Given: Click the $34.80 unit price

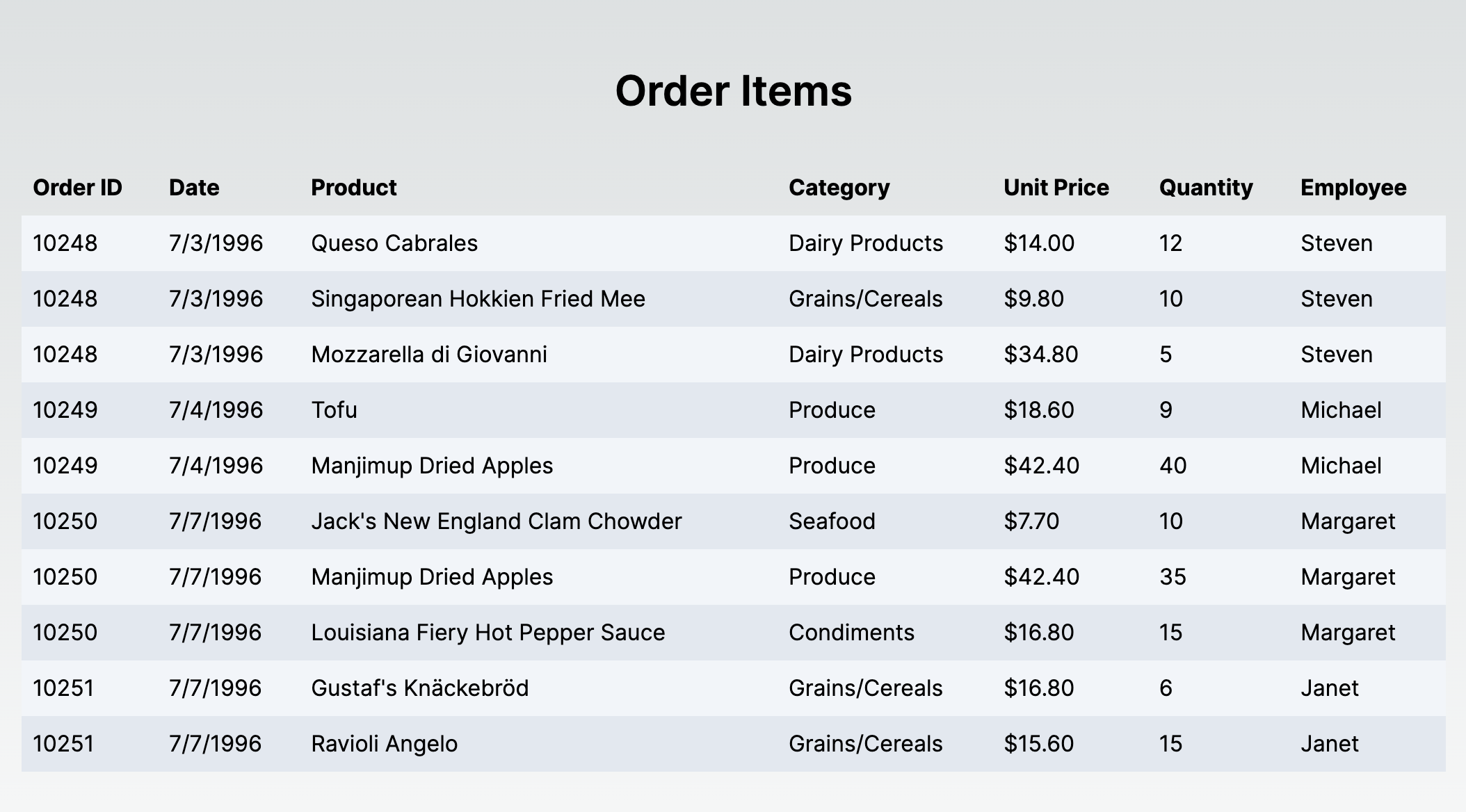Looking at the screenshot, I should [x=1040, y=355].
